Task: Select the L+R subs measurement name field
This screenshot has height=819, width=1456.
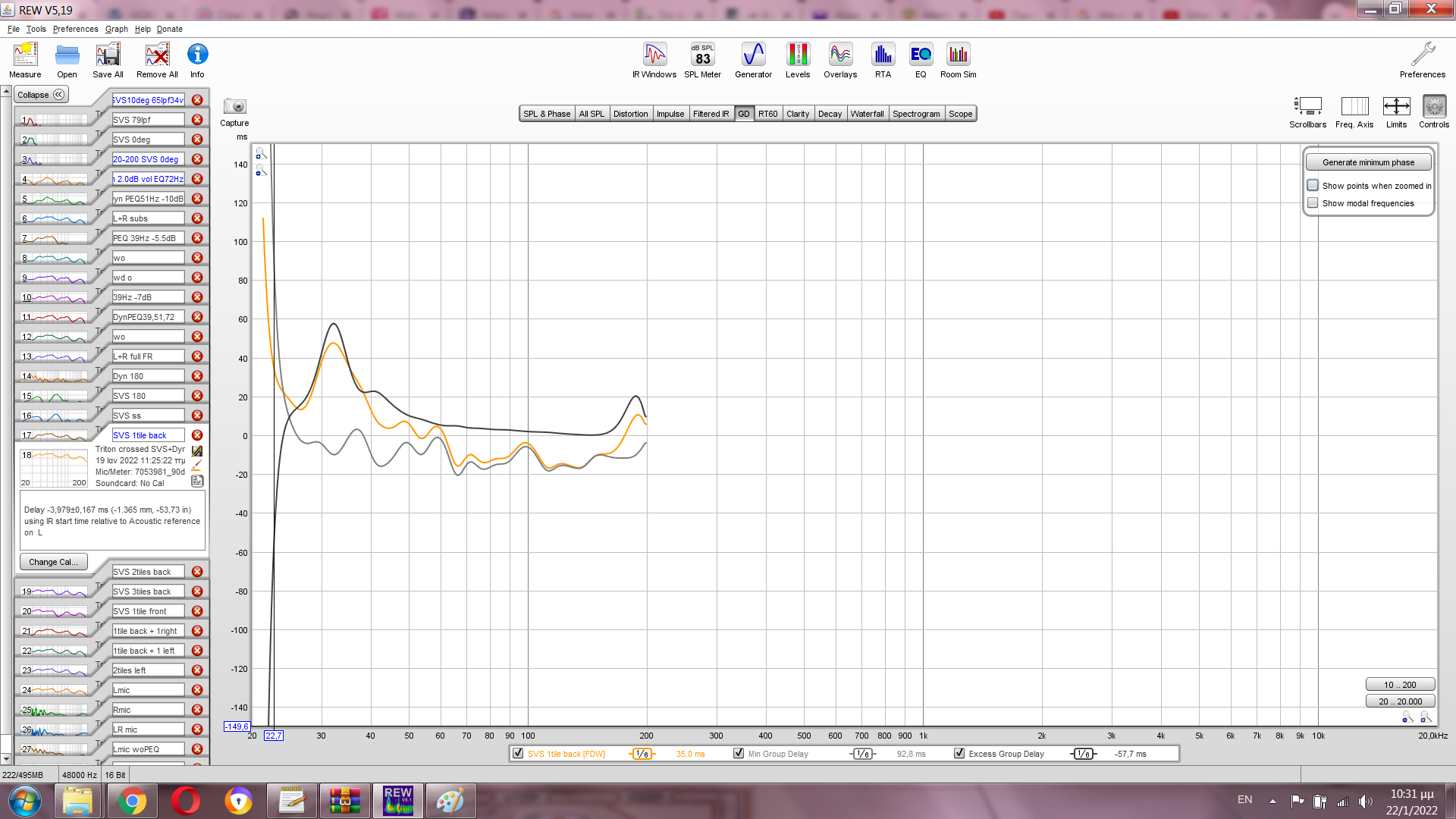Action: [148, 218]
